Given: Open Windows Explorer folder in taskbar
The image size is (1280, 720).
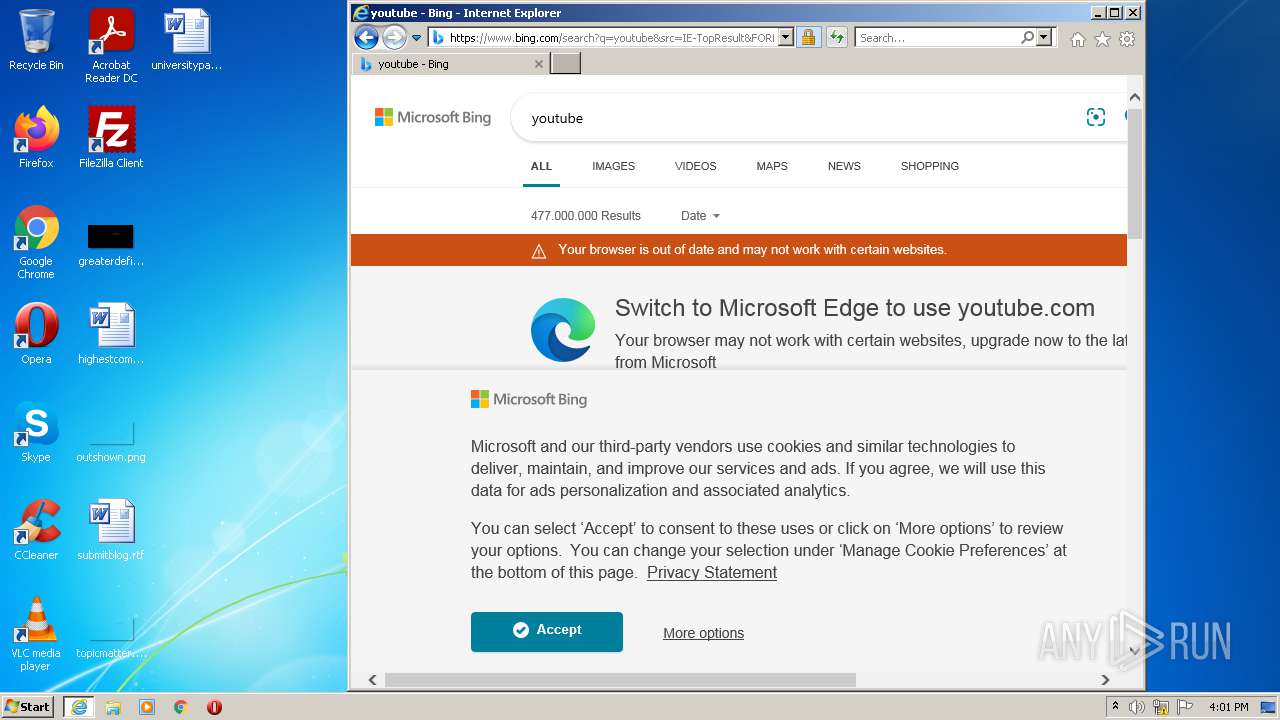Looking at the screenshot, I should point(113,707).
